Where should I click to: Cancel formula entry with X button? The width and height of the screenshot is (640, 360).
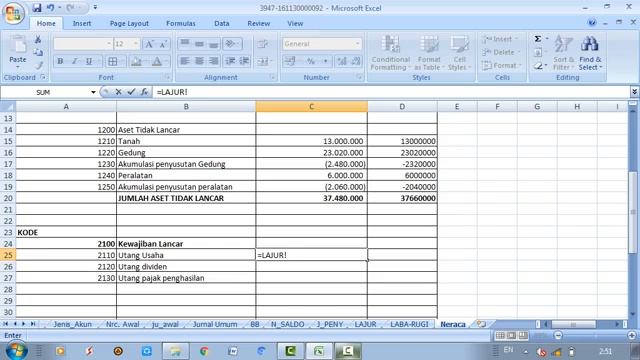118,92
